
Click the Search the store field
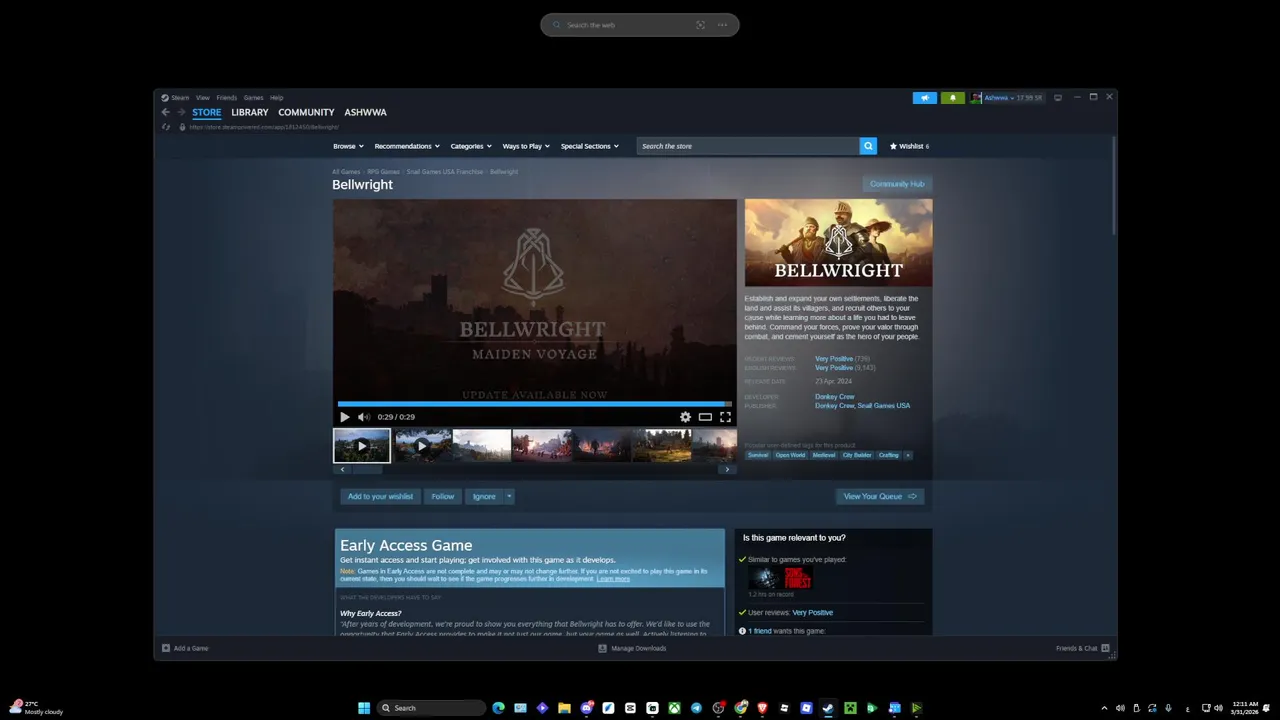(748, 146)
